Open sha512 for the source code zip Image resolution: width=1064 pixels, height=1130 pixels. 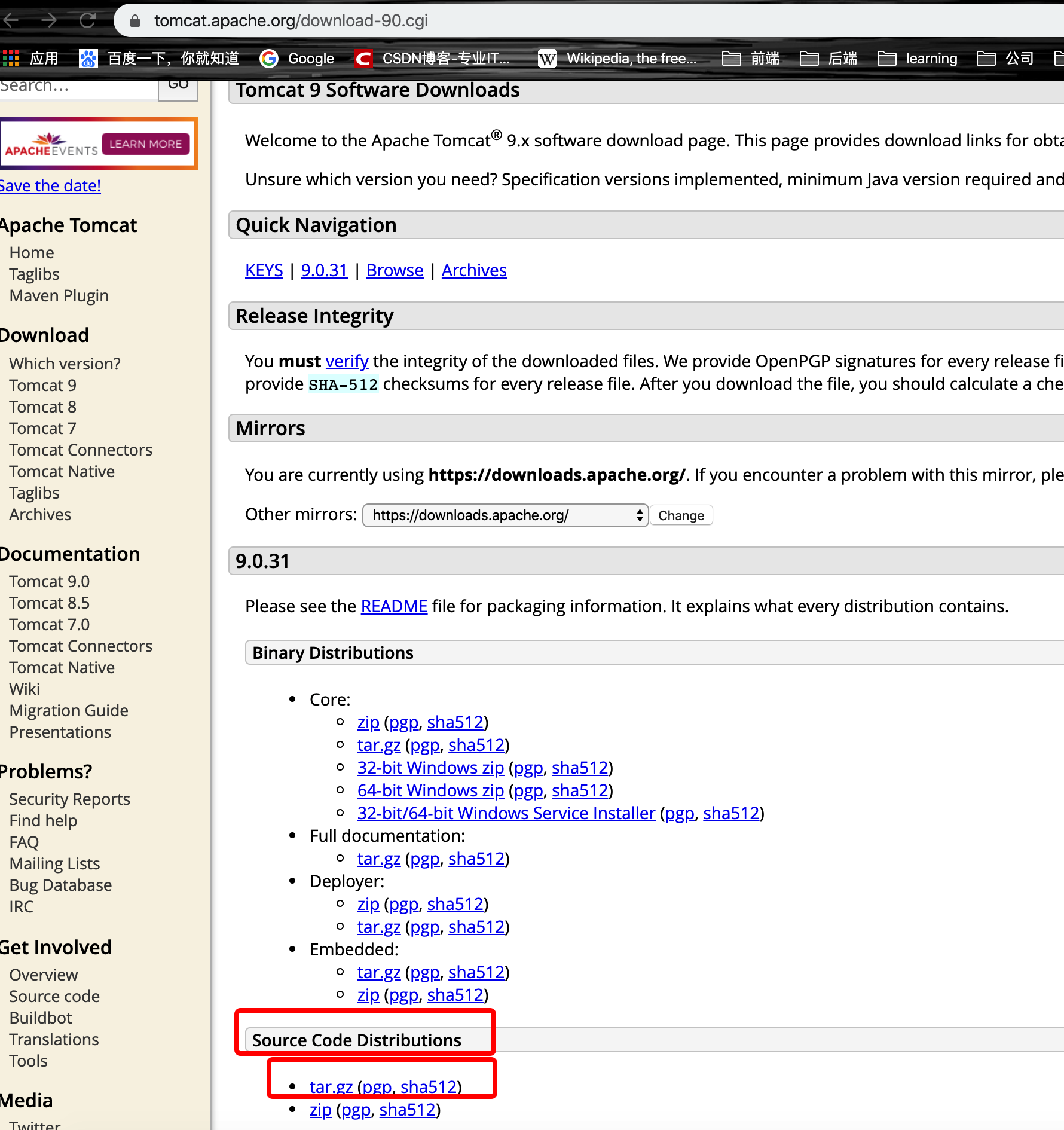[x=408, y=1110]
